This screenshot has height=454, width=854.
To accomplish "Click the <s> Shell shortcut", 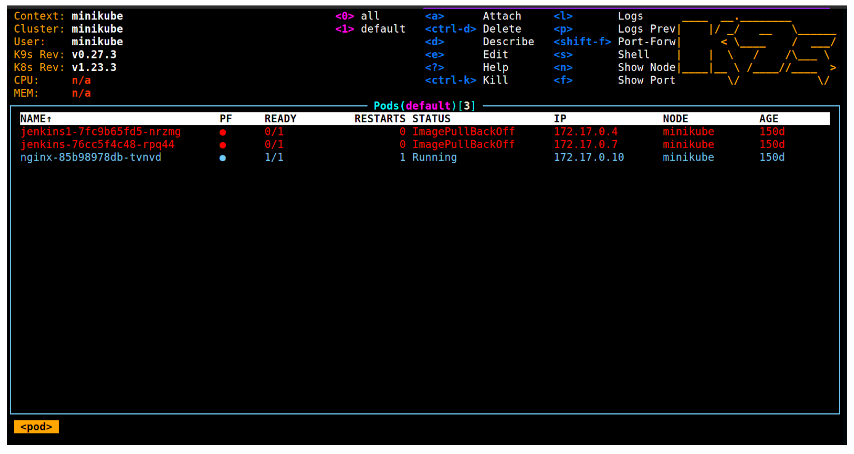I will 602,54.
